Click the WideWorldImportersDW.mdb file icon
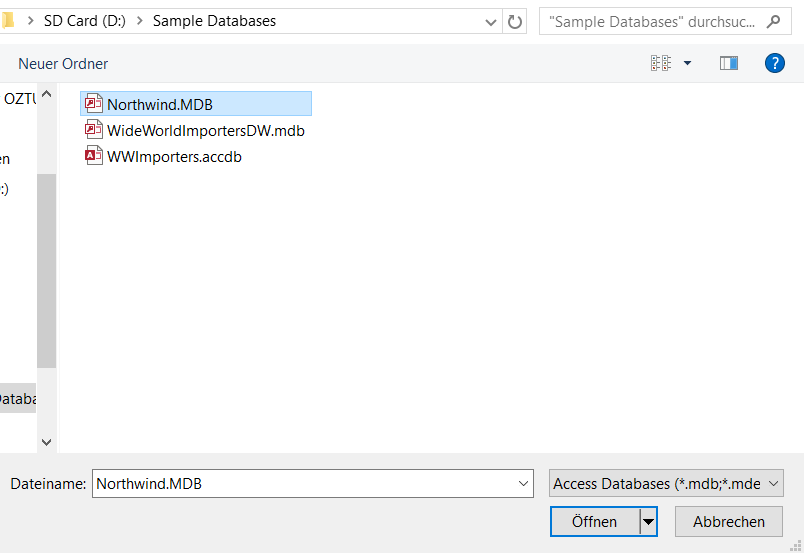Image resolution: width=804 pixels, height=553 pixels. coord(94,130)
